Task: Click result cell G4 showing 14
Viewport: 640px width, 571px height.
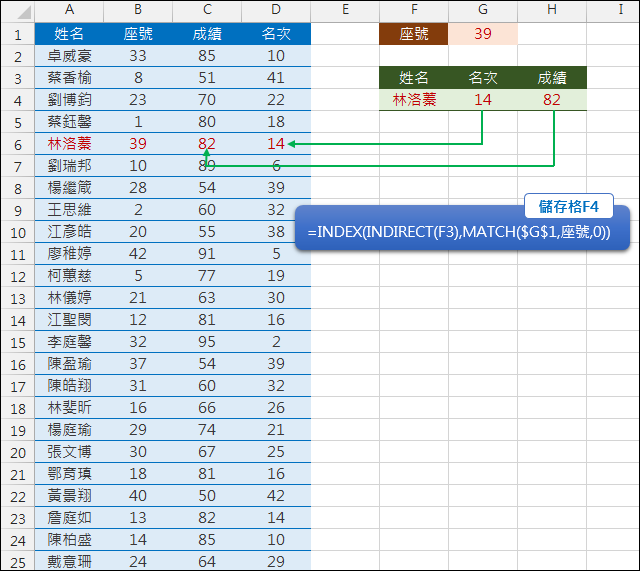Action: pyautogui.click(x=483, y=100)
